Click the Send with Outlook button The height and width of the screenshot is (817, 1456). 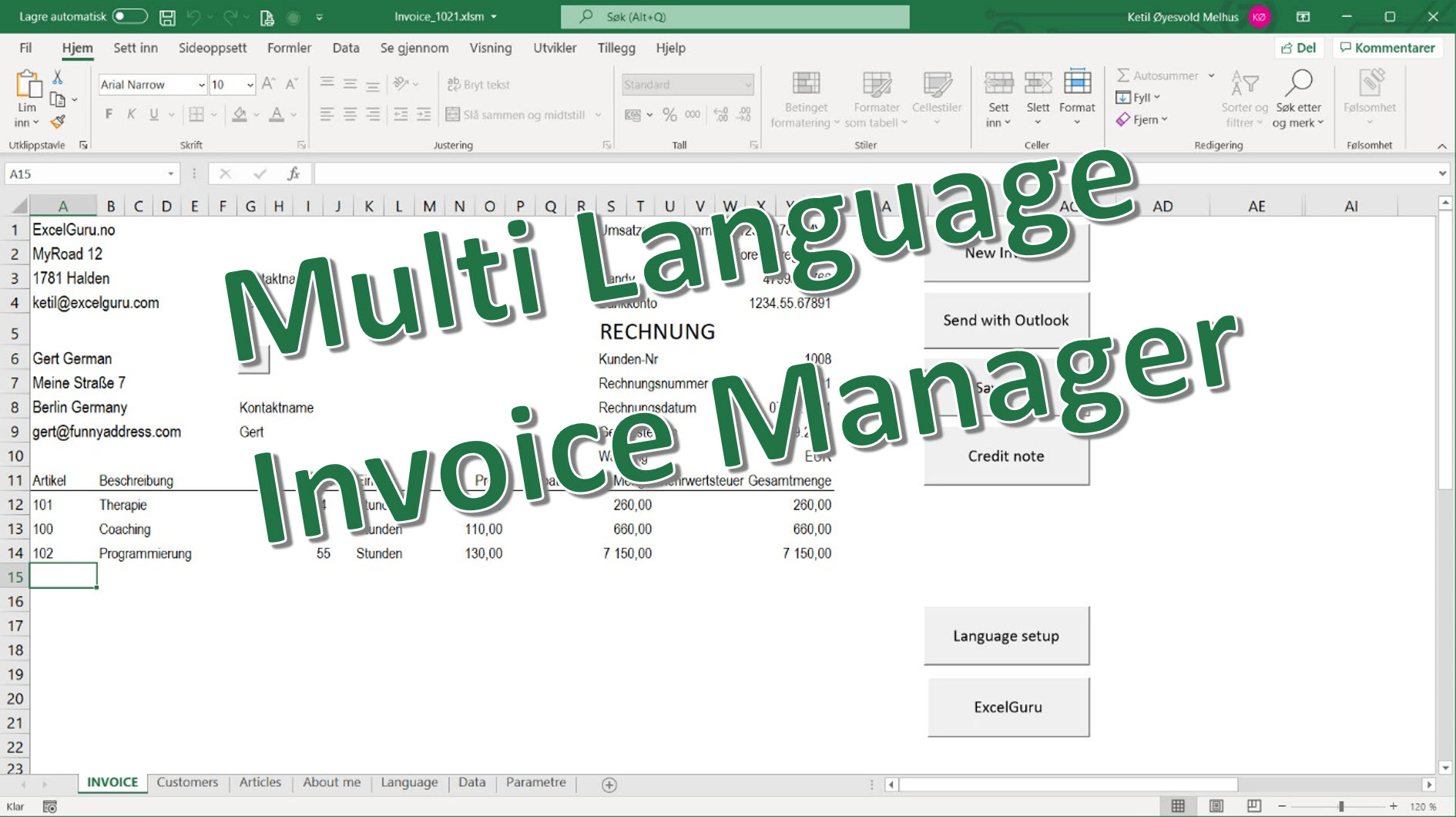point(1005,319)
